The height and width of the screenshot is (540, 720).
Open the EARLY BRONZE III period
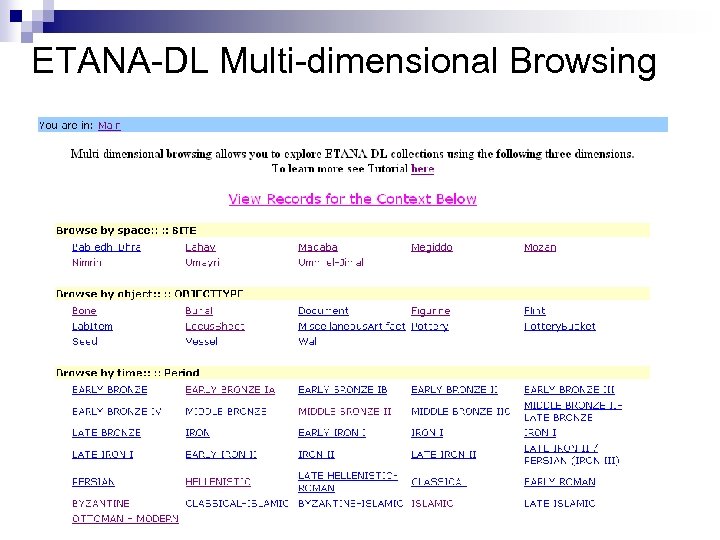(569, 390)
